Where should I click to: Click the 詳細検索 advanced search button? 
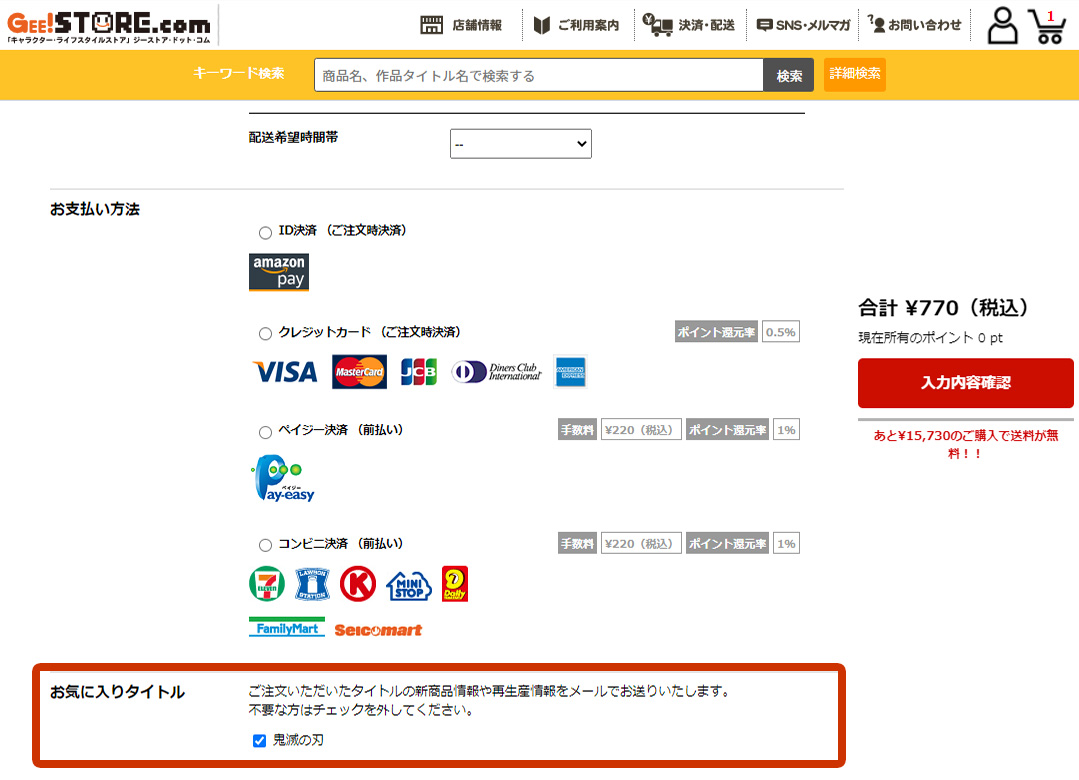tap(855, 74)
